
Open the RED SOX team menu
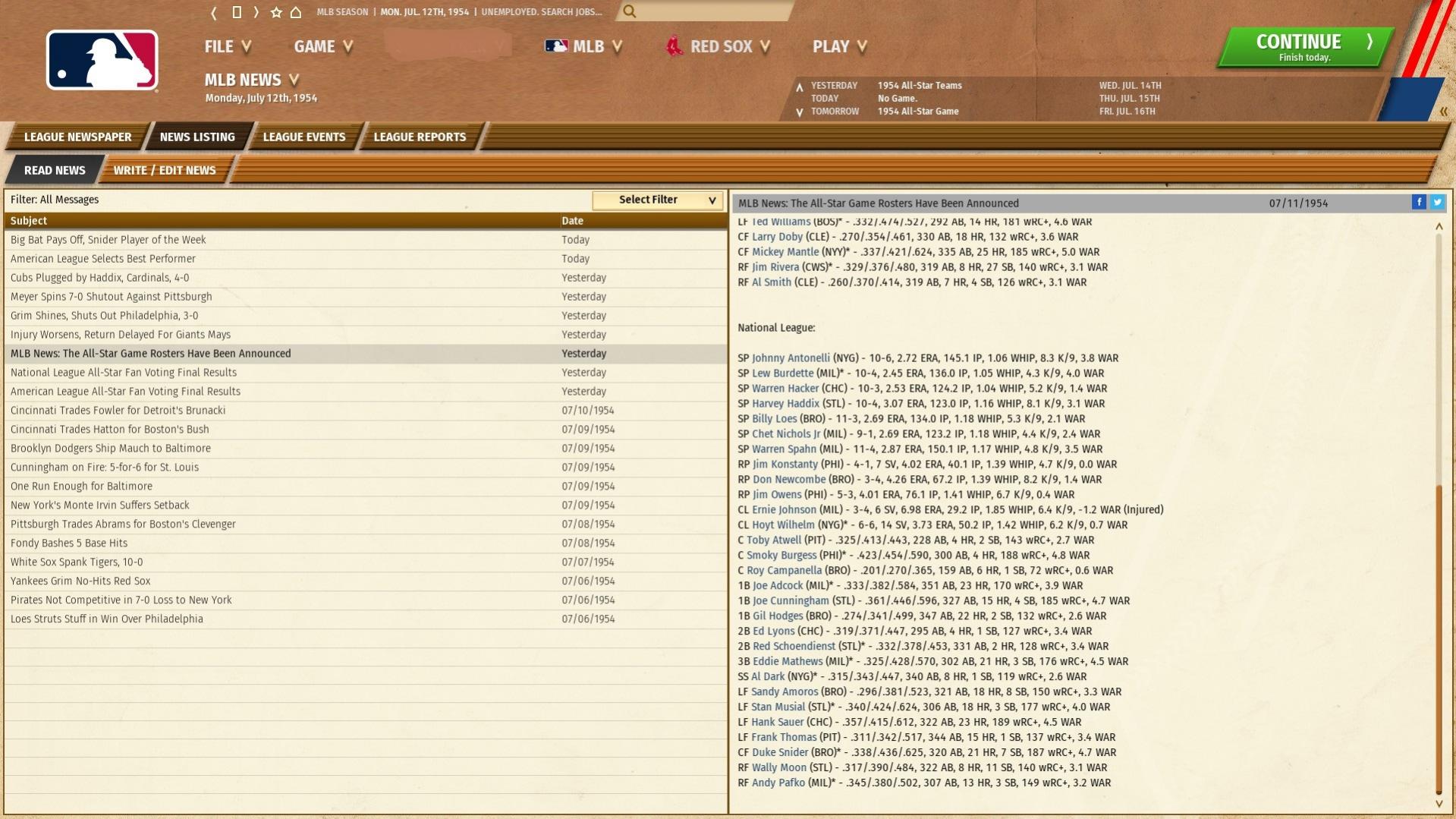(718, 46)
